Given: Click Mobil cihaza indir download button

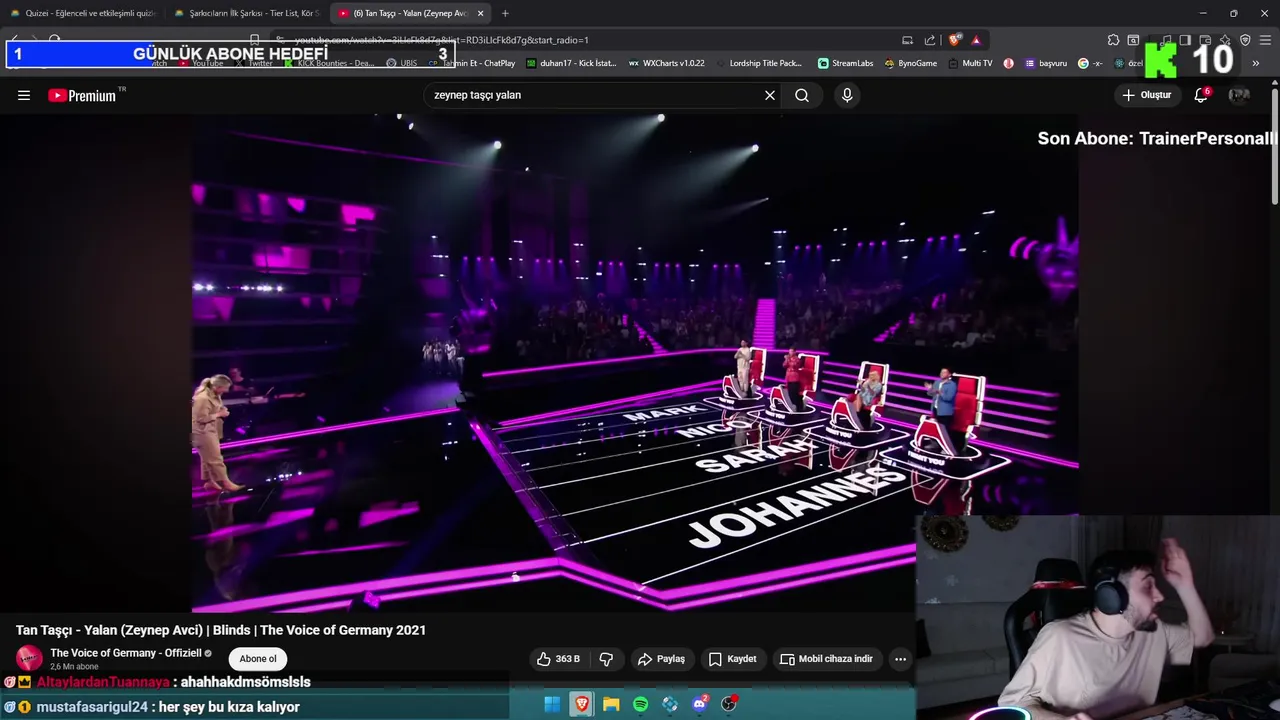Looking at the screenshot, I should pyautogui.click(x=826, y=659).
